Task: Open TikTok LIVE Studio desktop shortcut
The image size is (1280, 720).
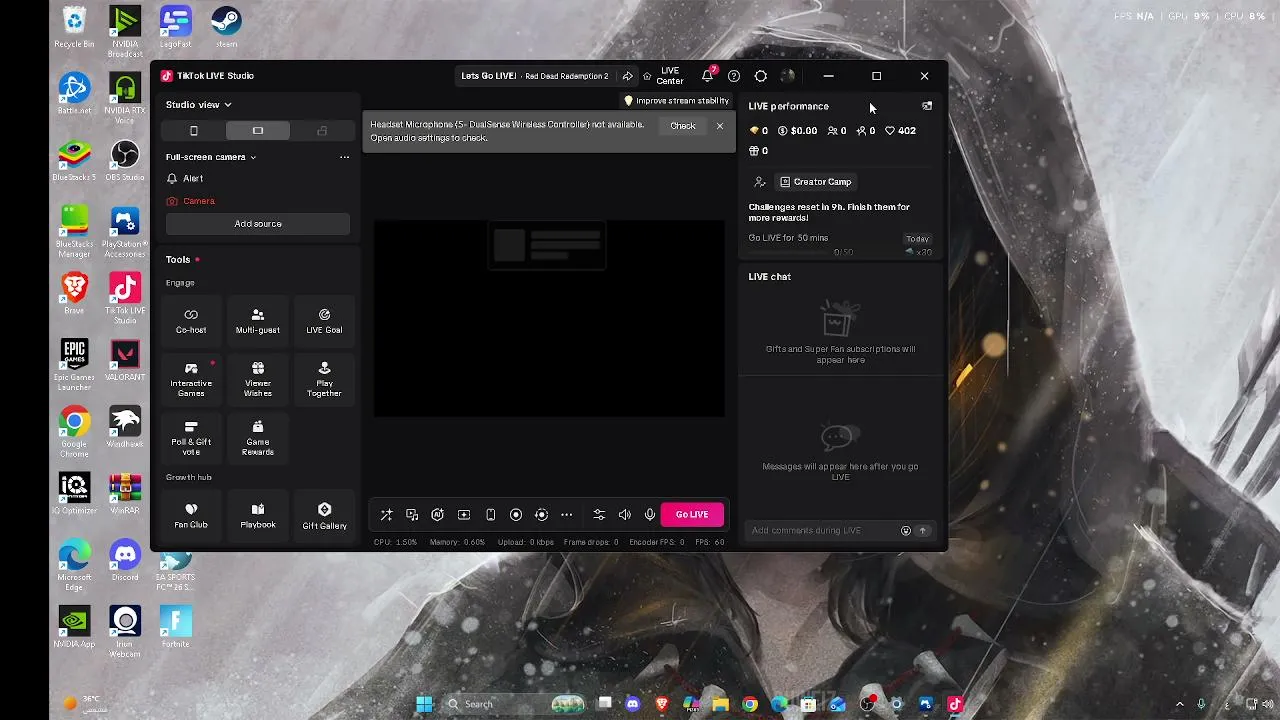Action: [x=125, y=299]
